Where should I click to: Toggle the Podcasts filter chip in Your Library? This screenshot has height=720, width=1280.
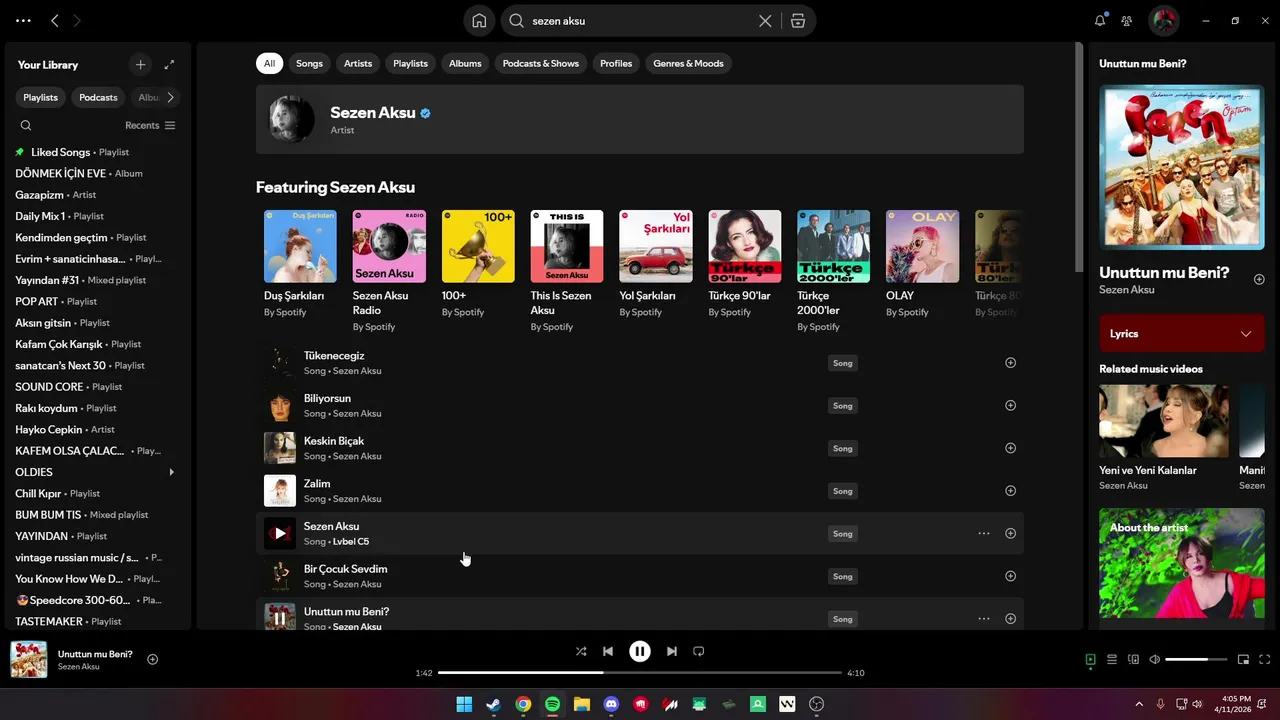pos(98,97)
